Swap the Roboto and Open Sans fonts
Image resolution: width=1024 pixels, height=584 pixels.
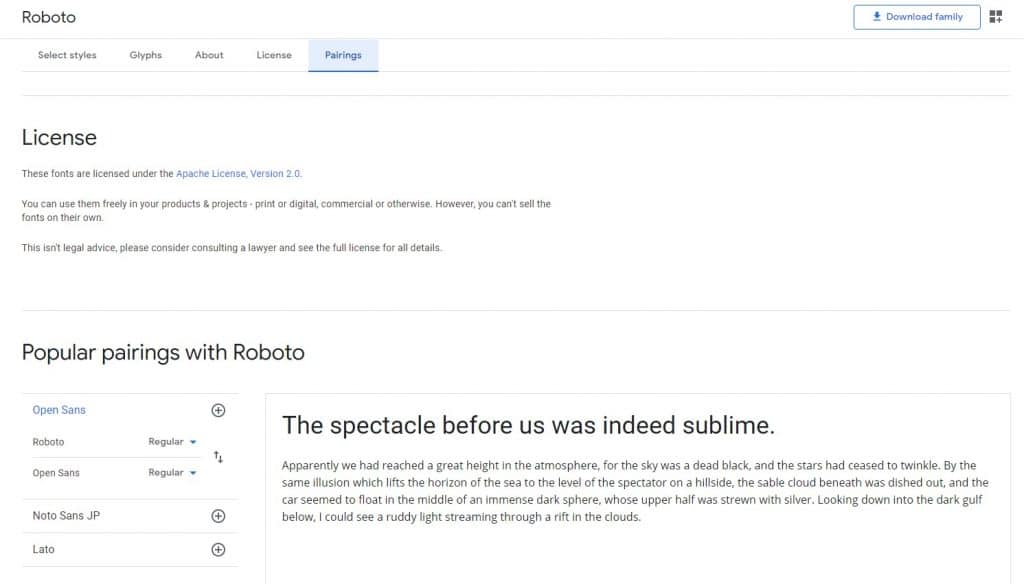(x=219, y=457)
